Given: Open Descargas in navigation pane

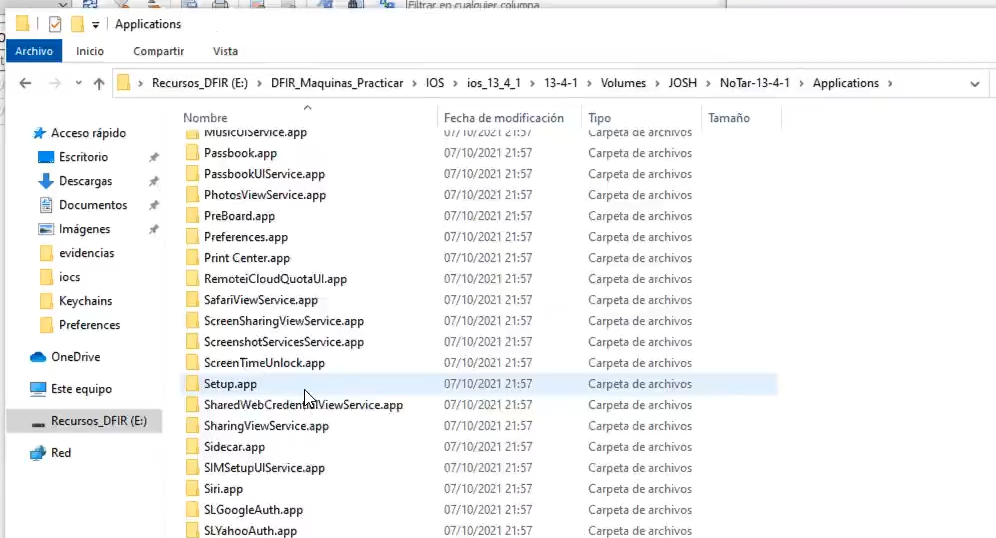Looking at the screenshot, I should [85, 181].
